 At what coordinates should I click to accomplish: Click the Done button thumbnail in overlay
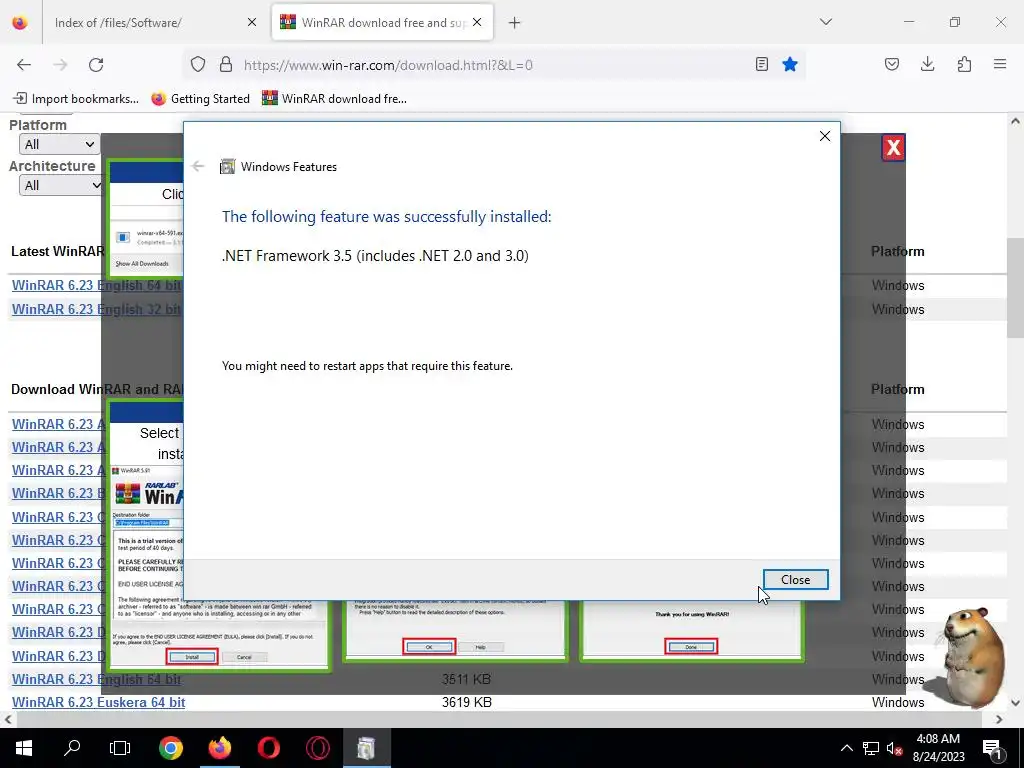tap(691, 647)
